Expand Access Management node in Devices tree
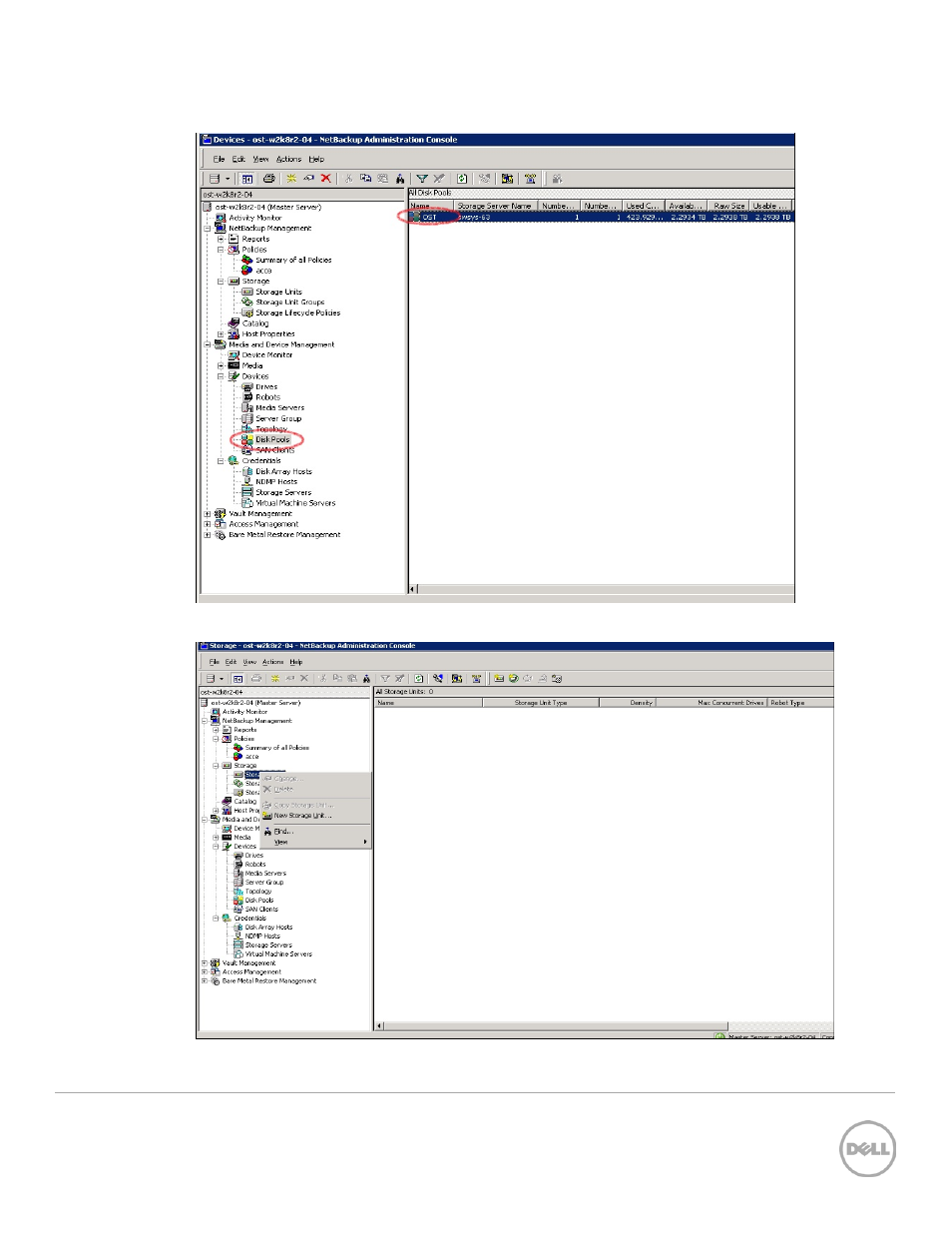The height and width of the screenshot is (1233, 952). tap(208, 524)
